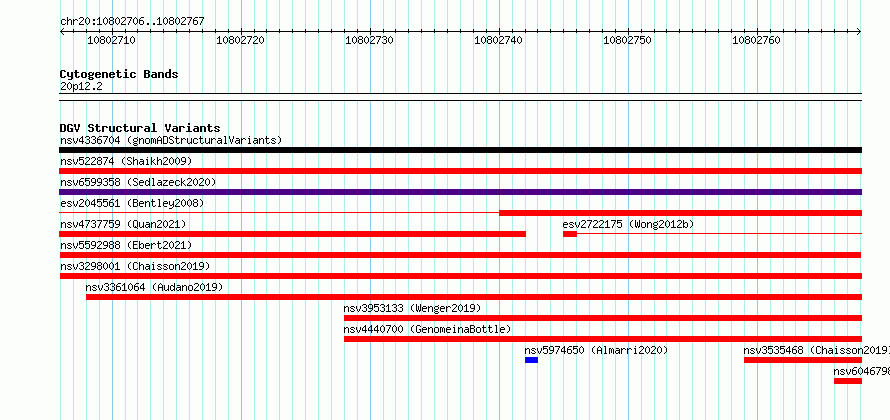This screenshot has width=890, height=420.
Task: Click the red nsv4737759 Quan2021 bar
Action: coord(292,234)
